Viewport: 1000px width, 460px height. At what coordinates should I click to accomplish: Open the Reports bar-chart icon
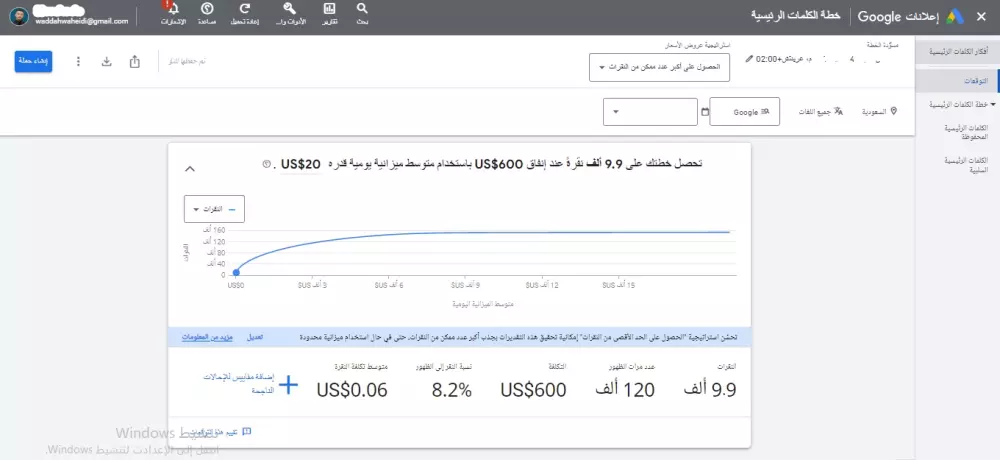pyautogui.click(x=329, y=9)
